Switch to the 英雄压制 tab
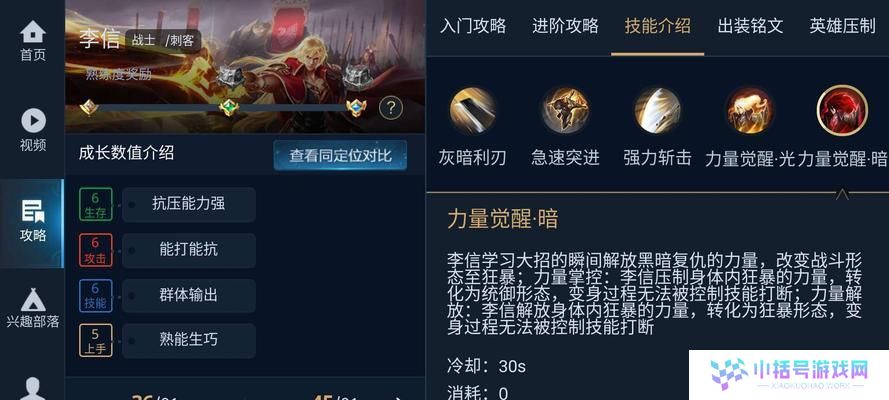Image resolution: width=889 pixels, height=400 pixels. [843, 26]
